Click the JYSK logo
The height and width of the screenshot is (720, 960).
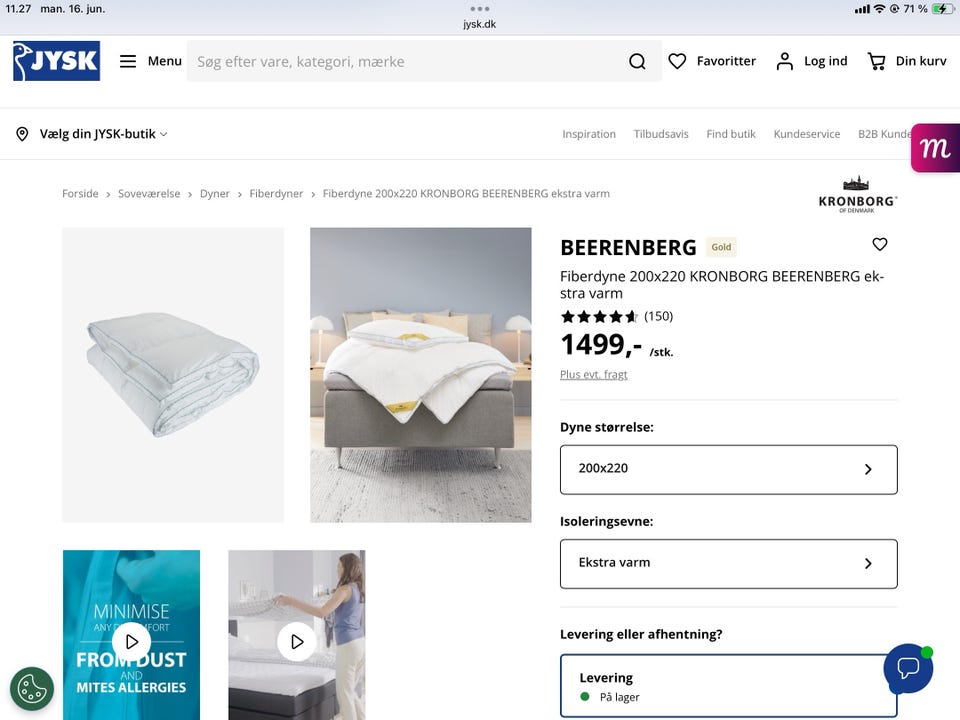tap(55, 61)
